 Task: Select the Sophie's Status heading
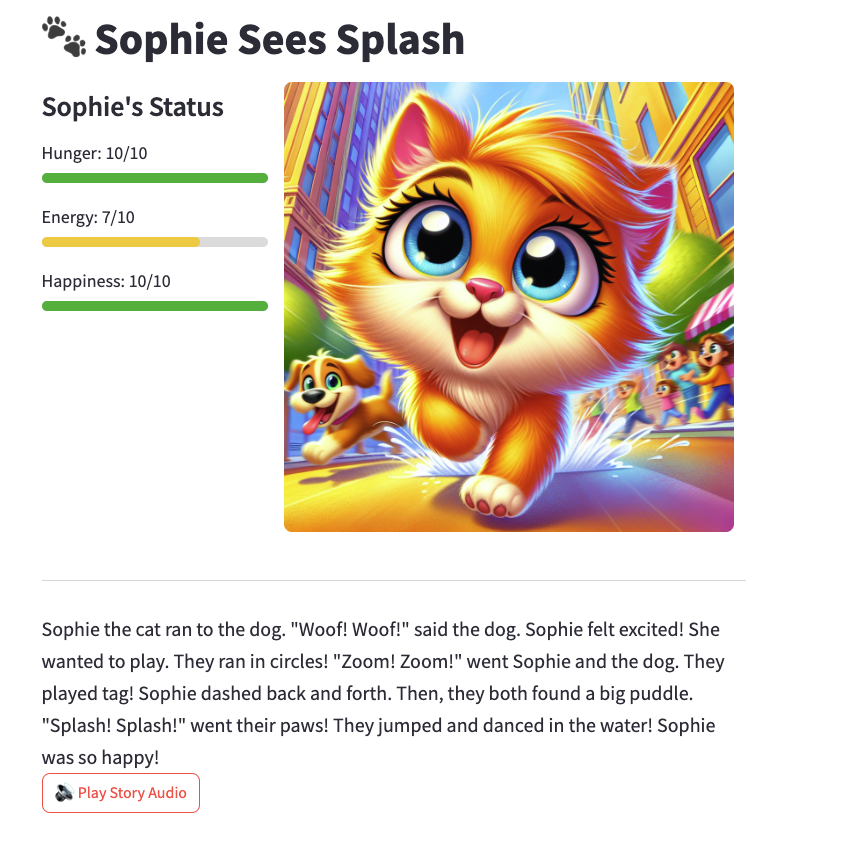coord(132,107)
